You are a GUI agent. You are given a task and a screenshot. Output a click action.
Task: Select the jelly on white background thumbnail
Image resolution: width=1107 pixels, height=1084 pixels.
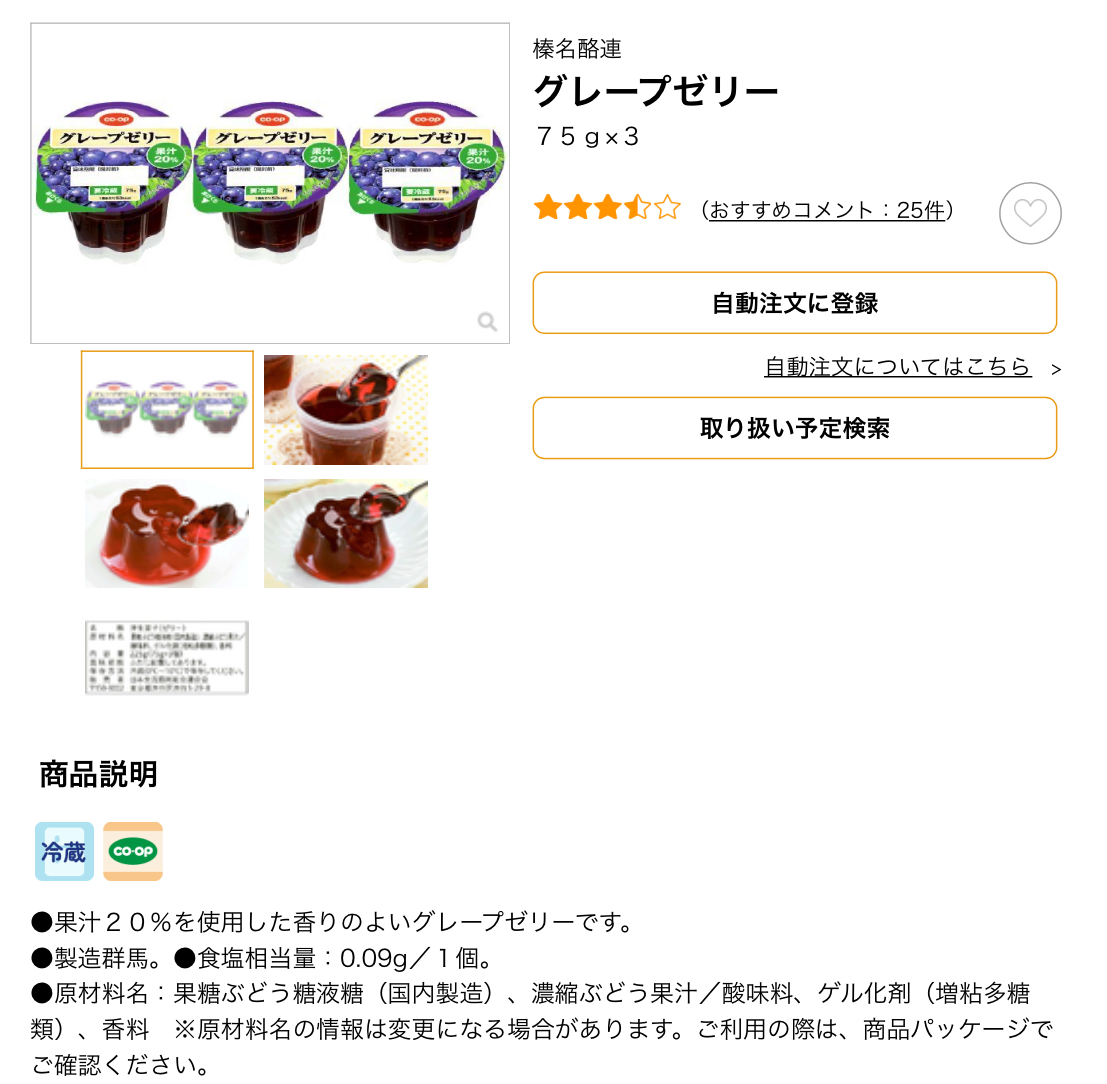click(167, 534)
